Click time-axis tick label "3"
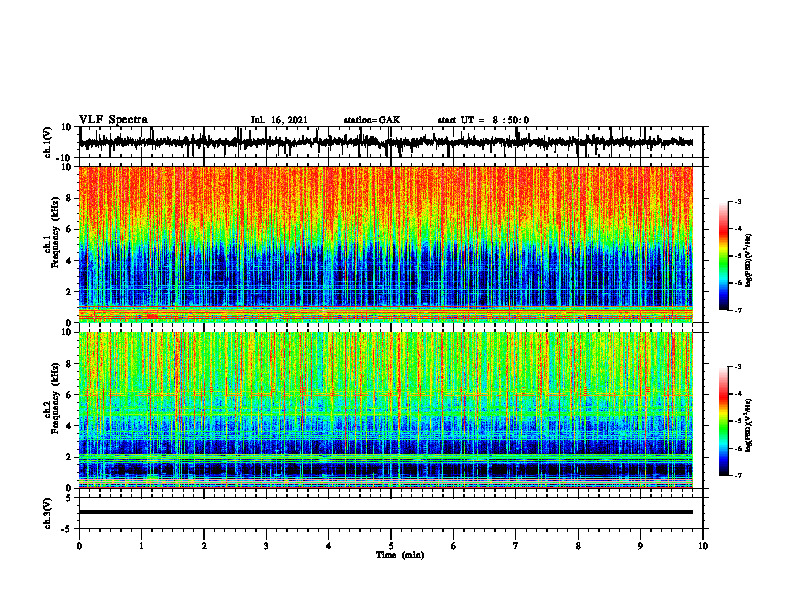The image size is (792, 612). point(266,546)
